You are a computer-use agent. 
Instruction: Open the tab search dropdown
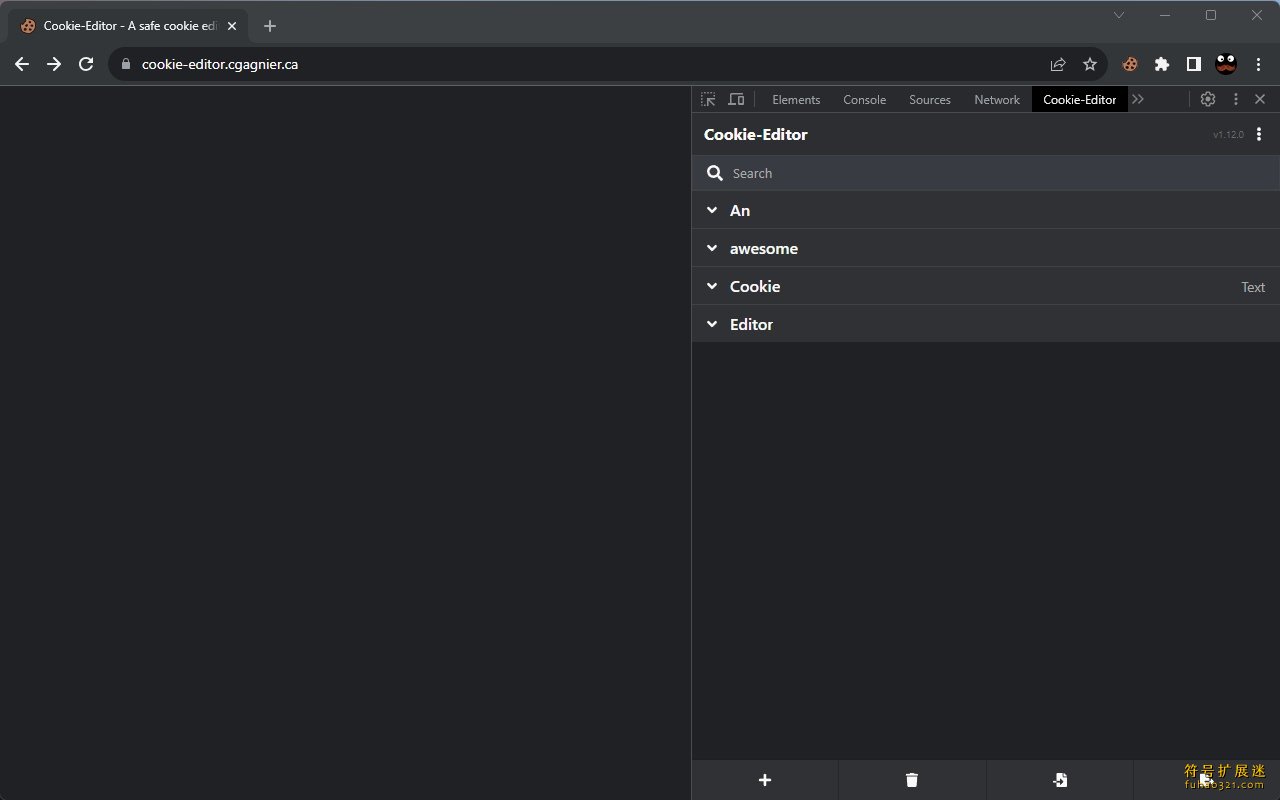point(1119,15)
